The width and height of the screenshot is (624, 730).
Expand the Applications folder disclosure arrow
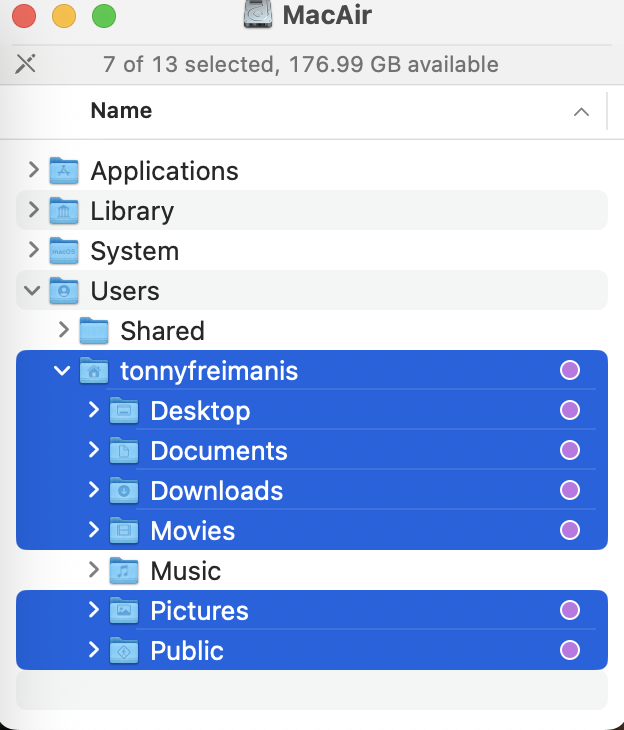tap(34, 170)
